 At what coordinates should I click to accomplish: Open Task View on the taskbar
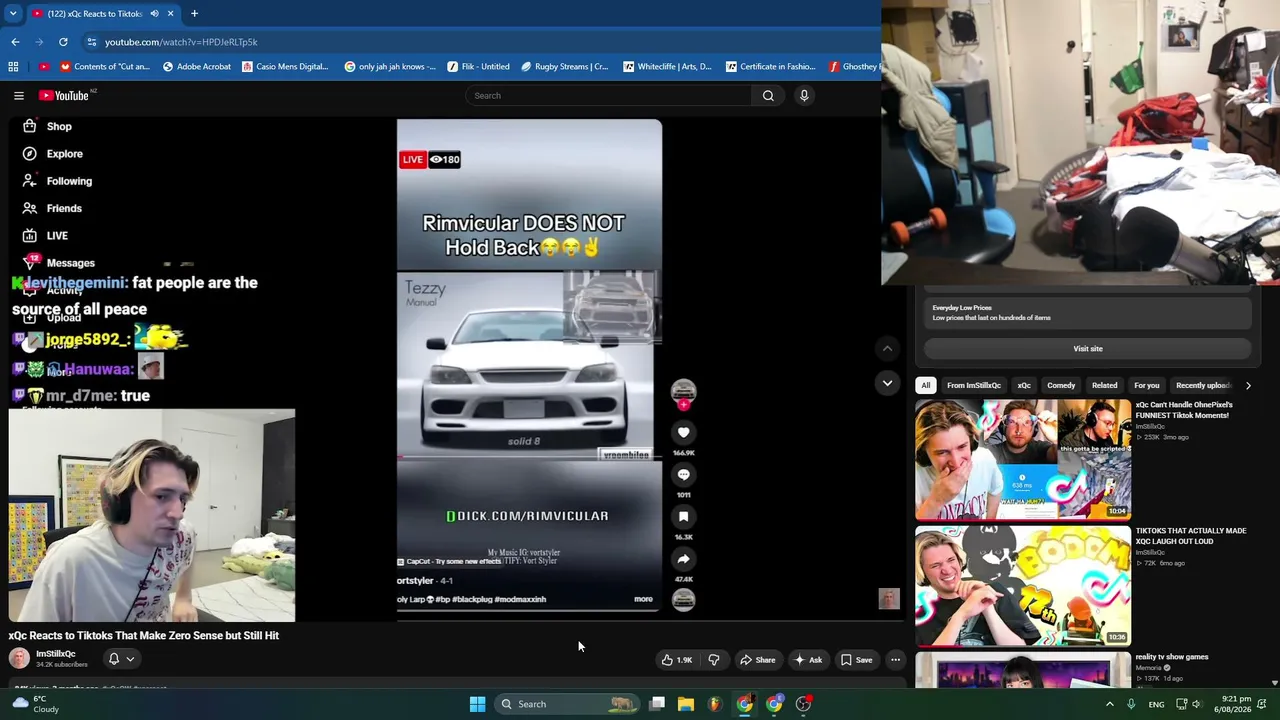click(657, 704)
